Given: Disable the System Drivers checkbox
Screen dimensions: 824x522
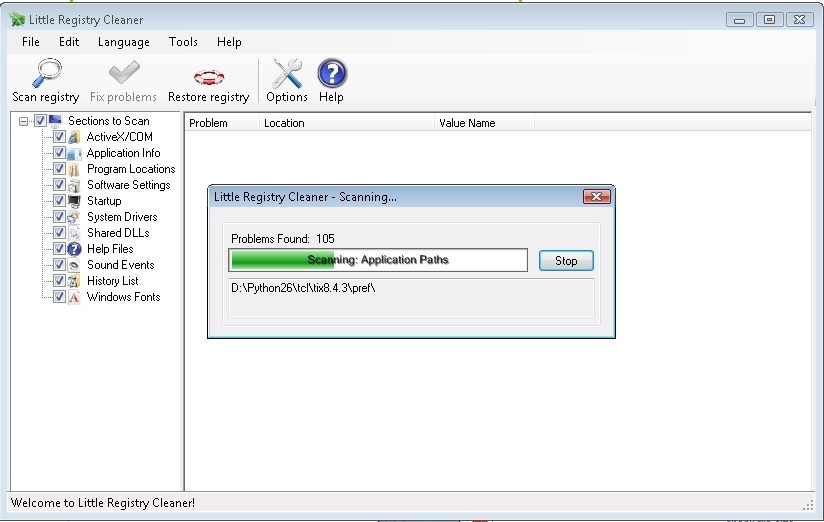Looking at the screenshot, I should pos(59,217).
